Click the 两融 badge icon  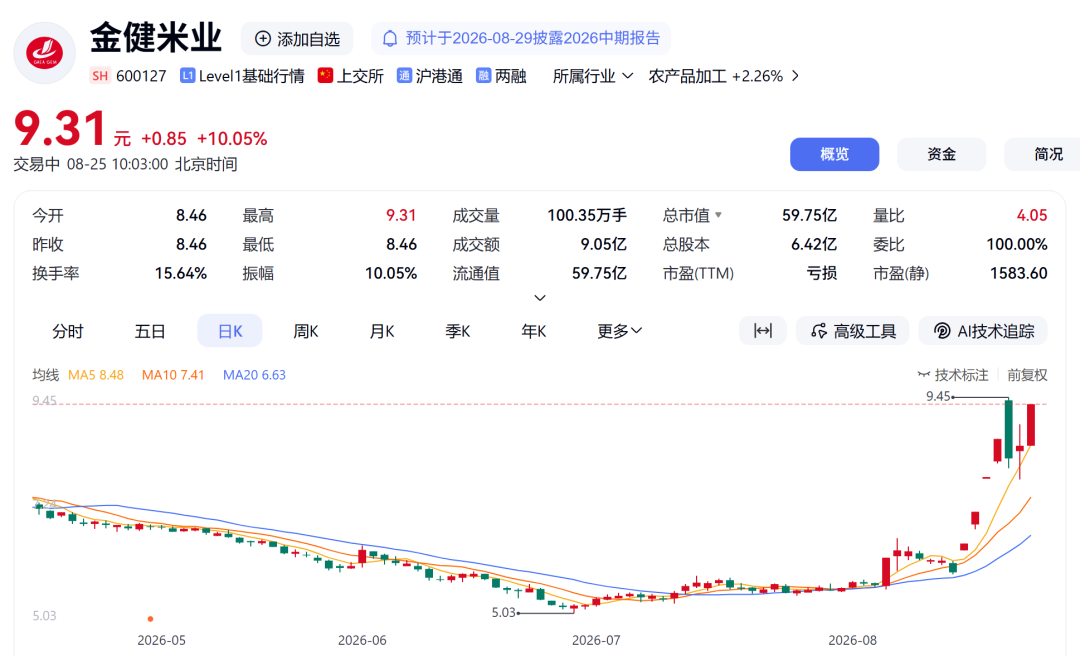click(x=484, y=75)
